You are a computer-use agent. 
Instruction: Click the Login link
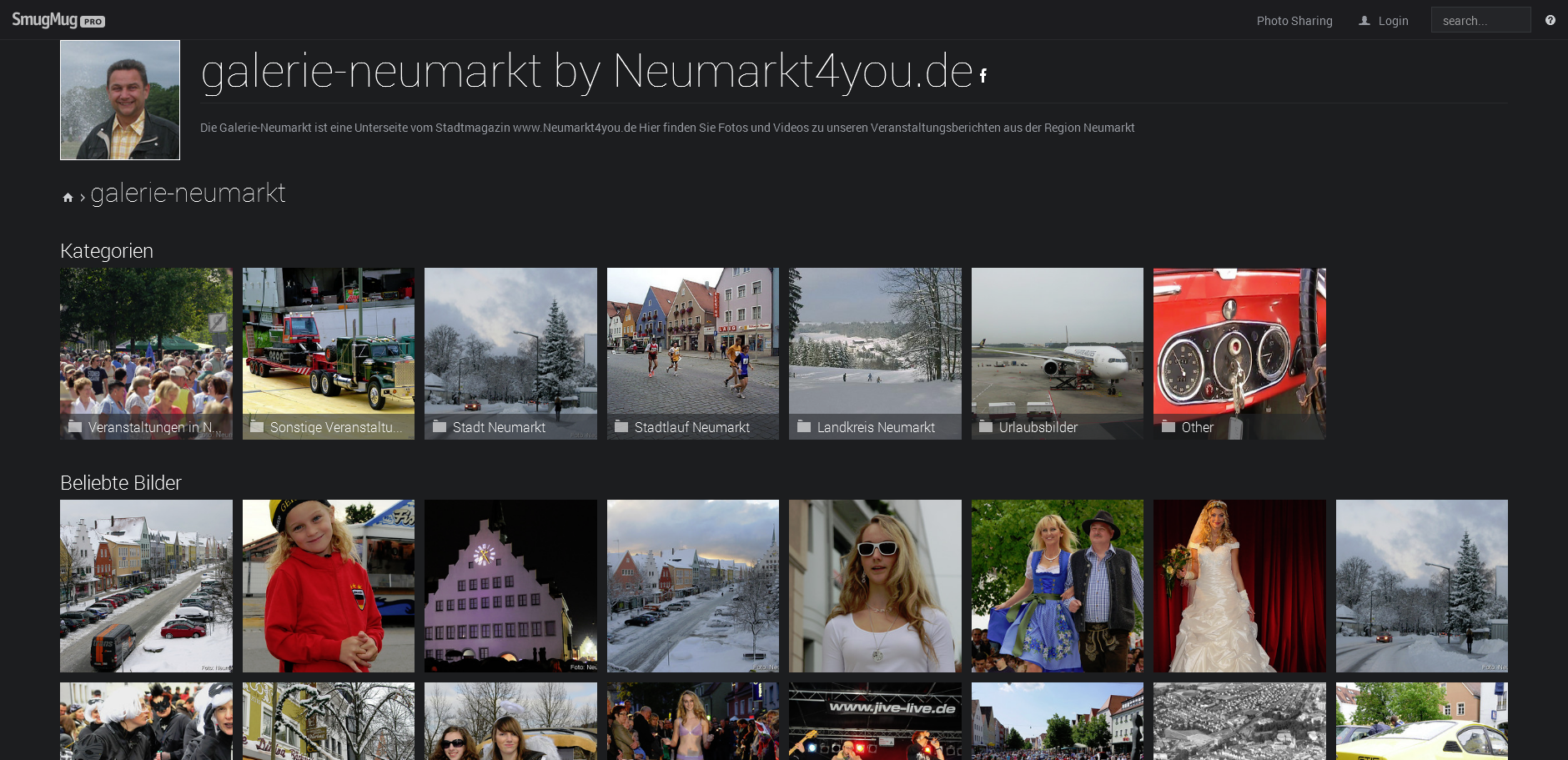coord(1393,21)
